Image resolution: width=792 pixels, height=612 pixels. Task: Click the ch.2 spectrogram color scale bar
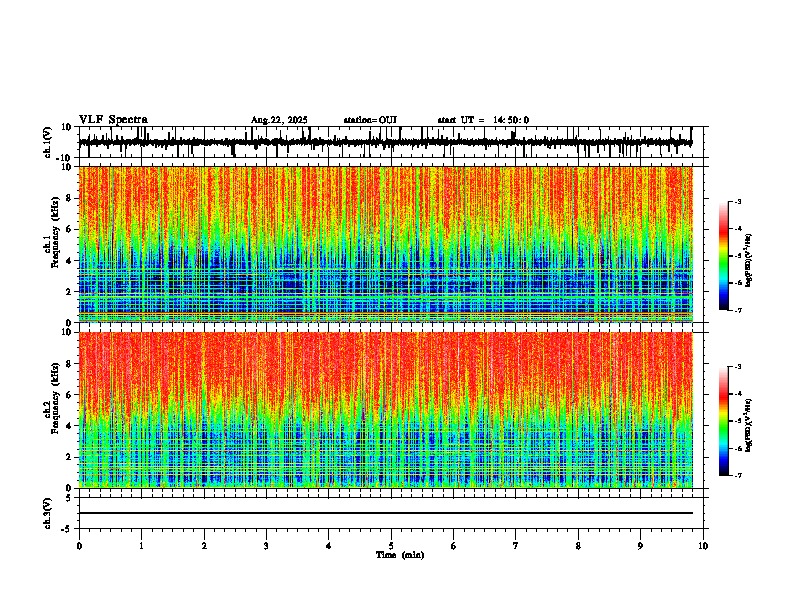tap(724, 421)
